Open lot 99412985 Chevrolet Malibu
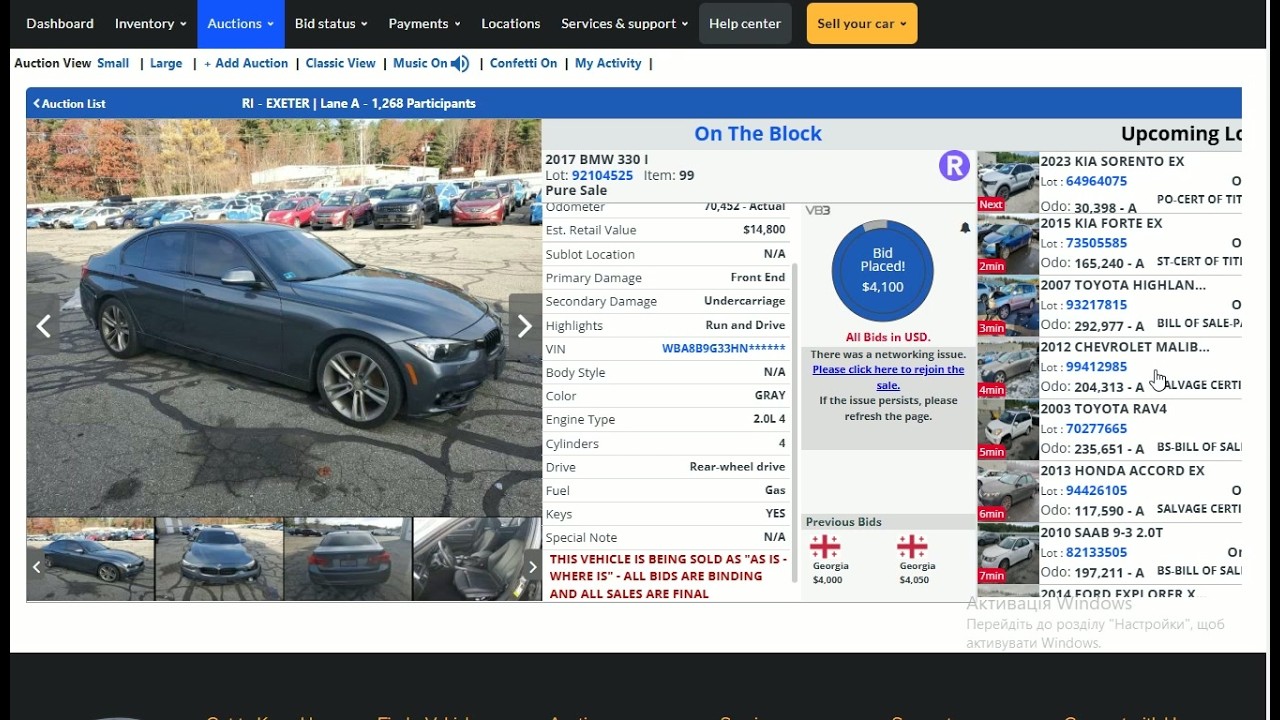 [x=1096, y=367]
